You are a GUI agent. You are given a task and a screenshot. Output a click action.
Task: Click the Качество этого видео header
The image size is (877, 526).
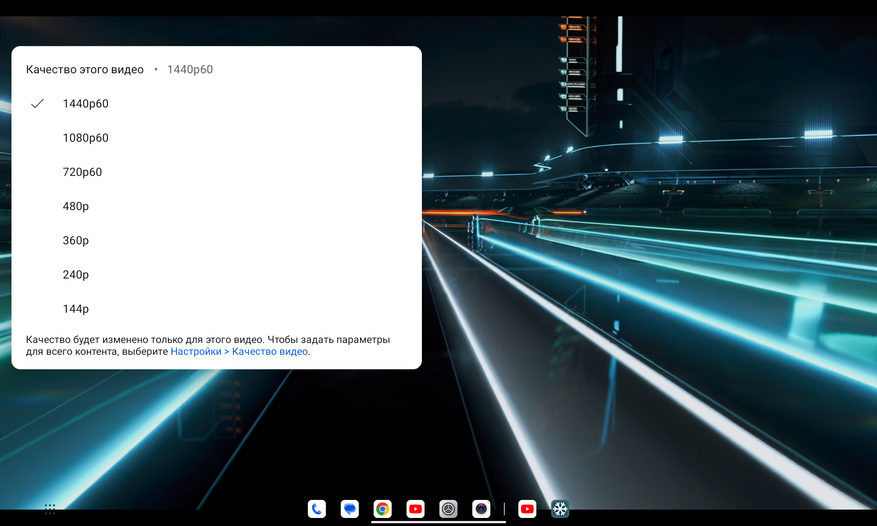point(85,70)
